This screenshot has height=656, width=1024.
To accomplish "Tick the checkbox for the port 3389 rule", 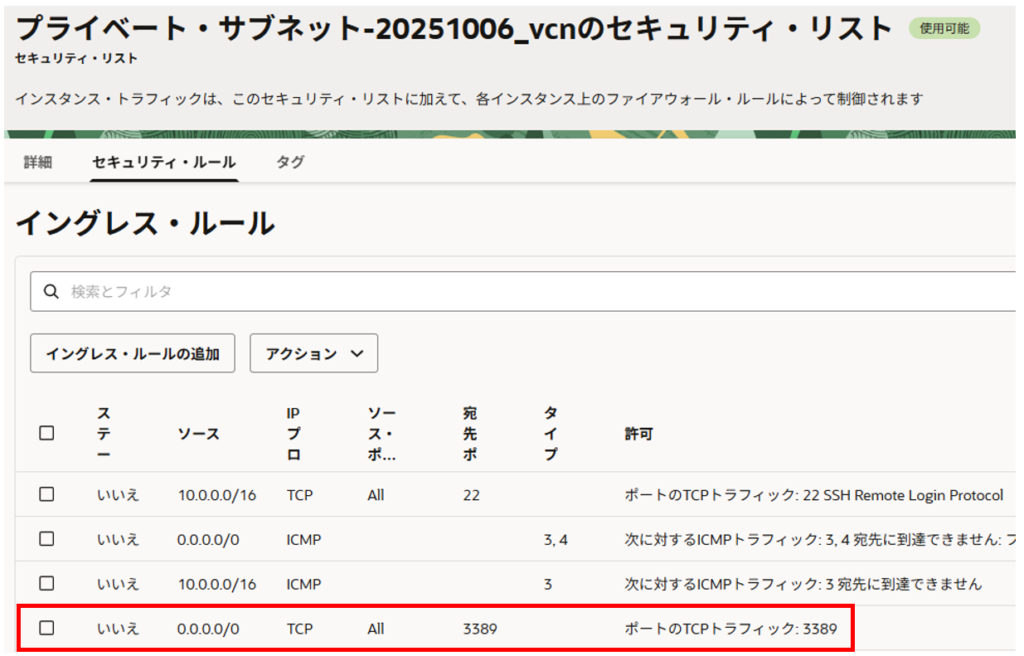I will [x=46, y=628].
